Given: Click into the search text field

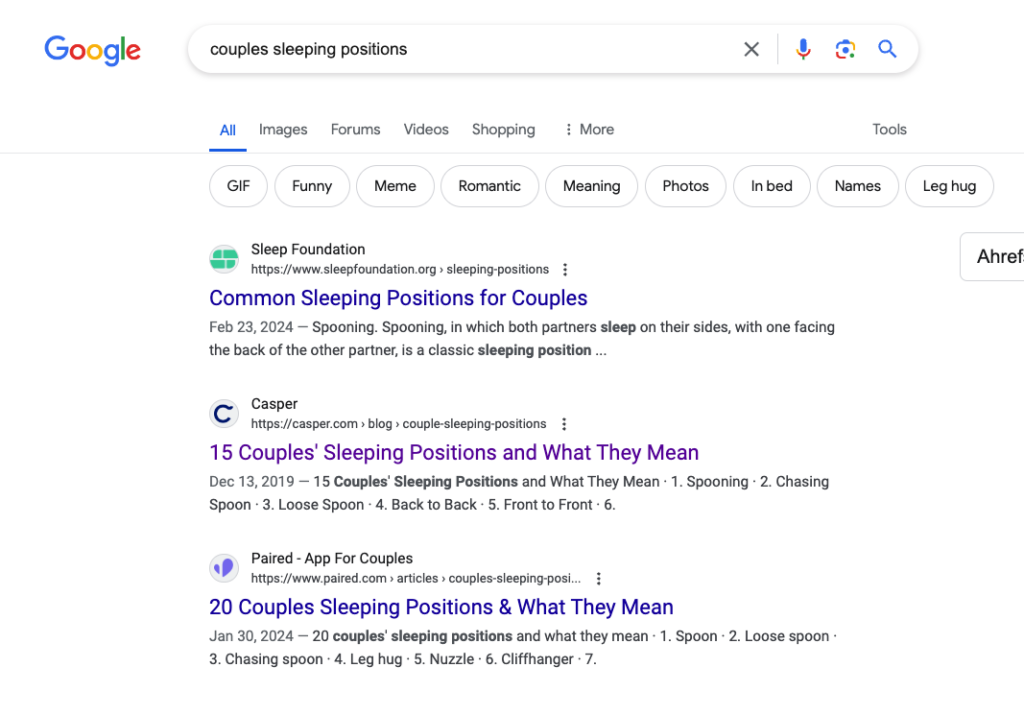Looking at the screenshot, I should (x=460, y=49).
